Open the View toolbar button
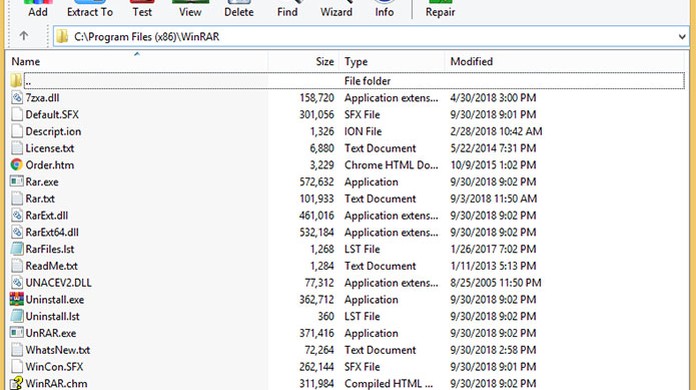 click(190, 9)
